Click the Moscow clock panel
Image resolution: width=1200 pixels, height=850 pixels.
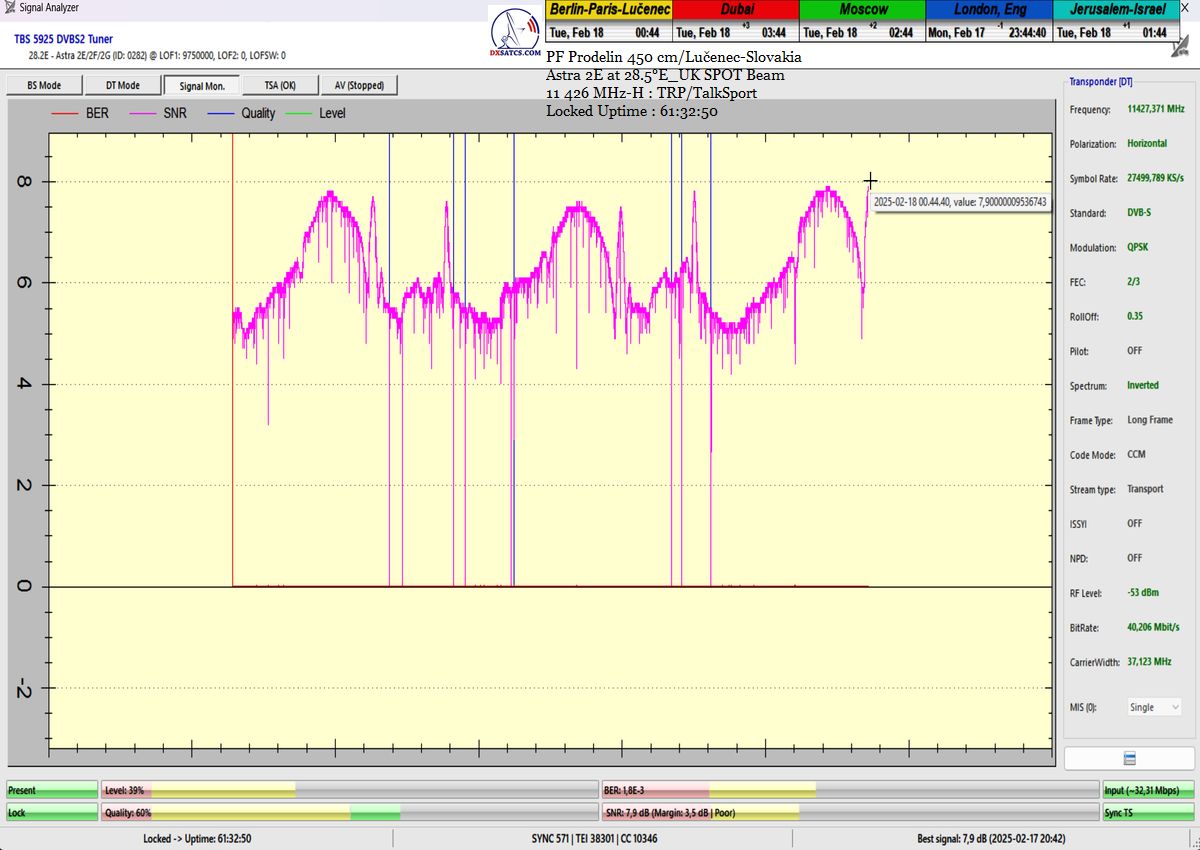coord(862,21)
